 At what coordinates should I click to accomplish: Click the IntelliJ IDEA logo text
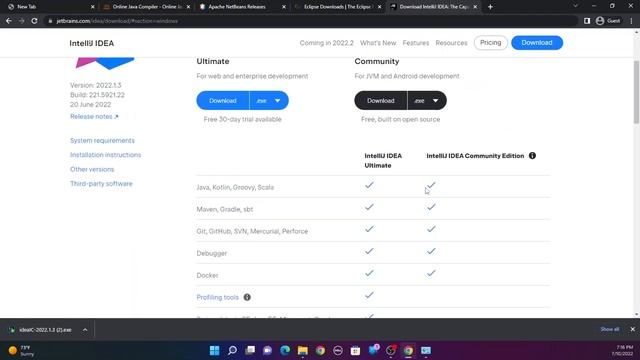pyautogui.click(x=91, y=43)
